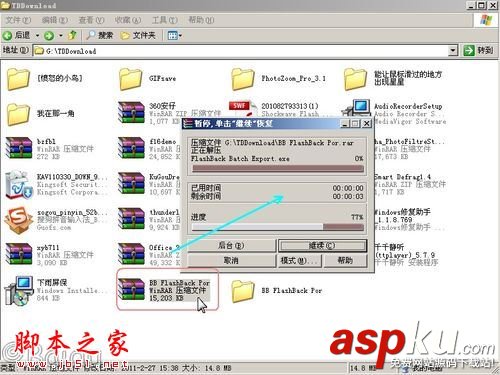Click the Forward arrow icon in the toolbar

[49, 35]
